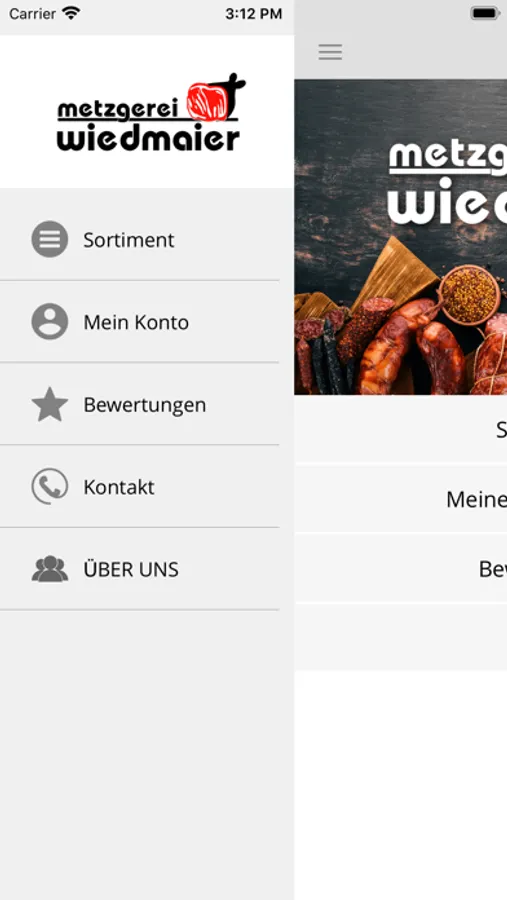507x900 pixels.
Task: Click the battery indicator in status bar
Action: pos(486,13)
